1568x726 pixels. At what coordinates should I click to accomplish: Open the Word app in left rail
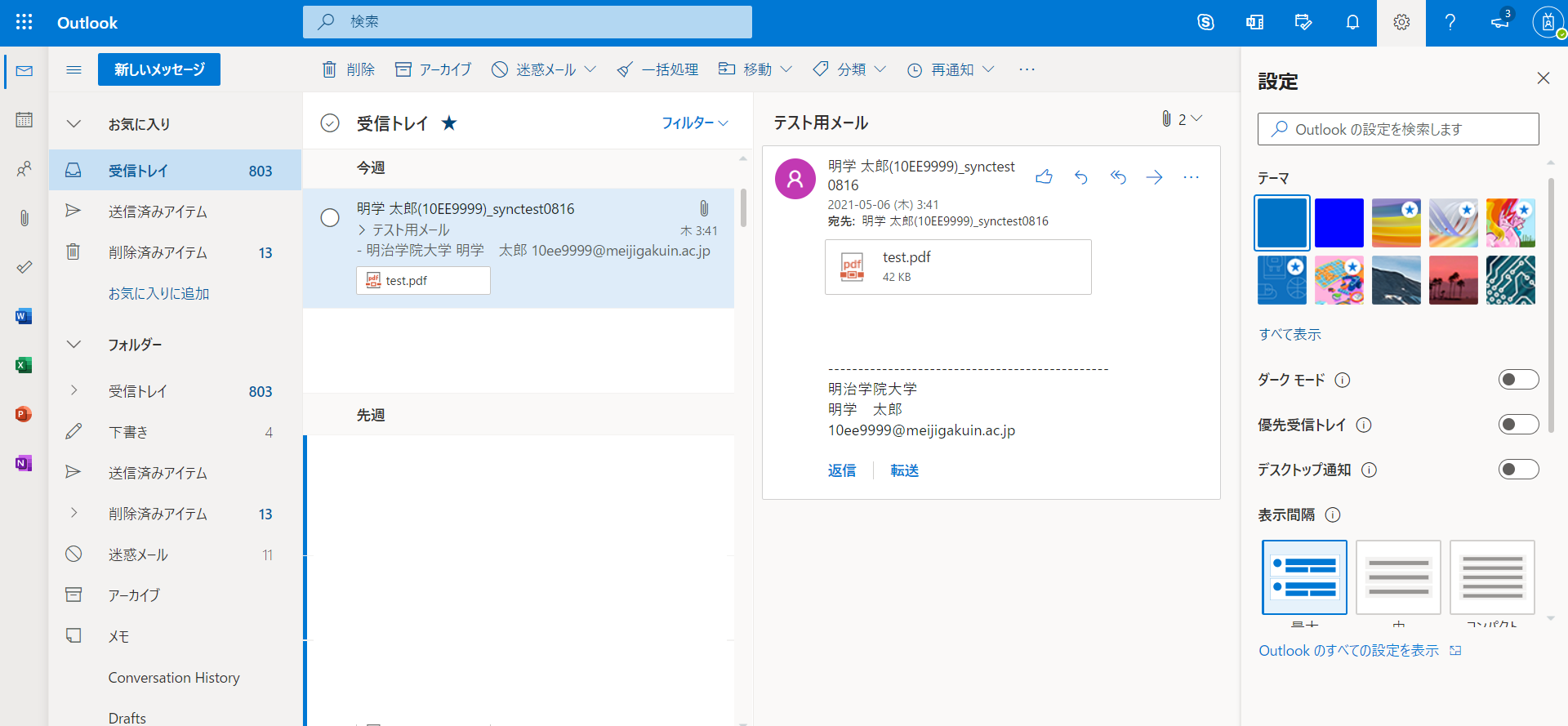24,316
